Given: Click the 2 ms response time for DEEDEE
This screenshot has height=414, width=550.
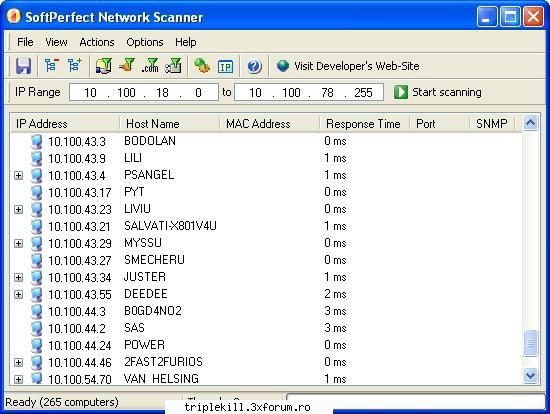Looking at the screenshot, I should [335, 294].
